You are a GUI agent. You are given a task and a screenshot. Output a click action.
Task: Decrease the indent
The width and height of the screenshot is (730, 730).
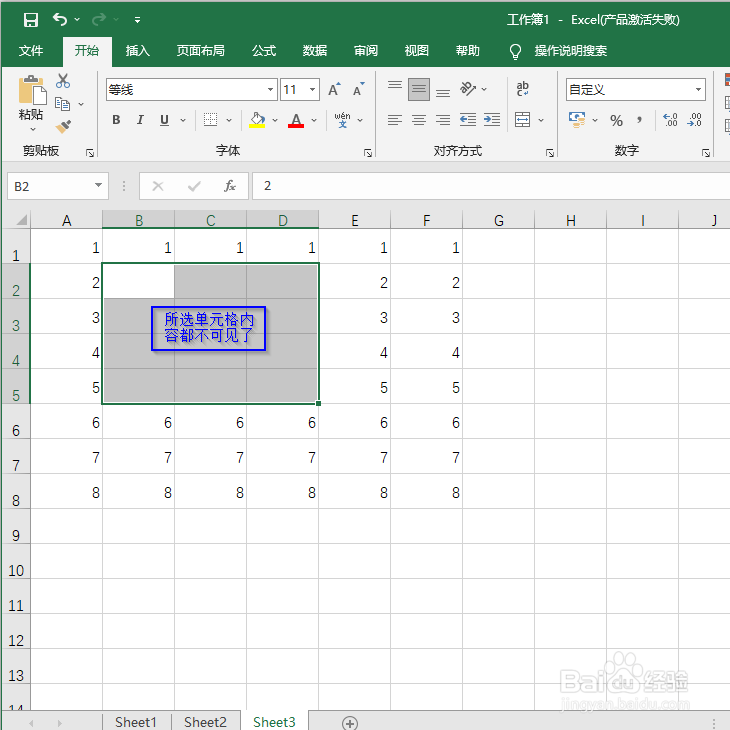coord(467,120)
